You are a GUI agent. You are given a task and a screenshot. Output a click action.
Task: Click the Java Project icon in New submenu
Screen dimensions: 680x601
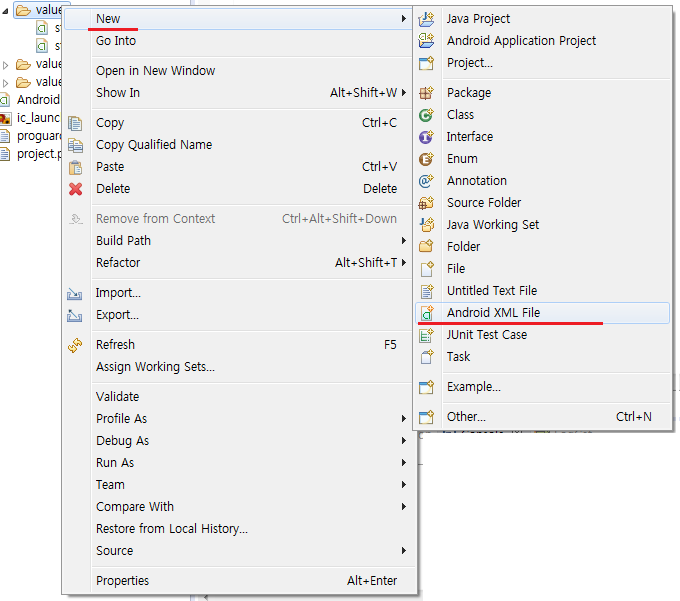point(426,19)
